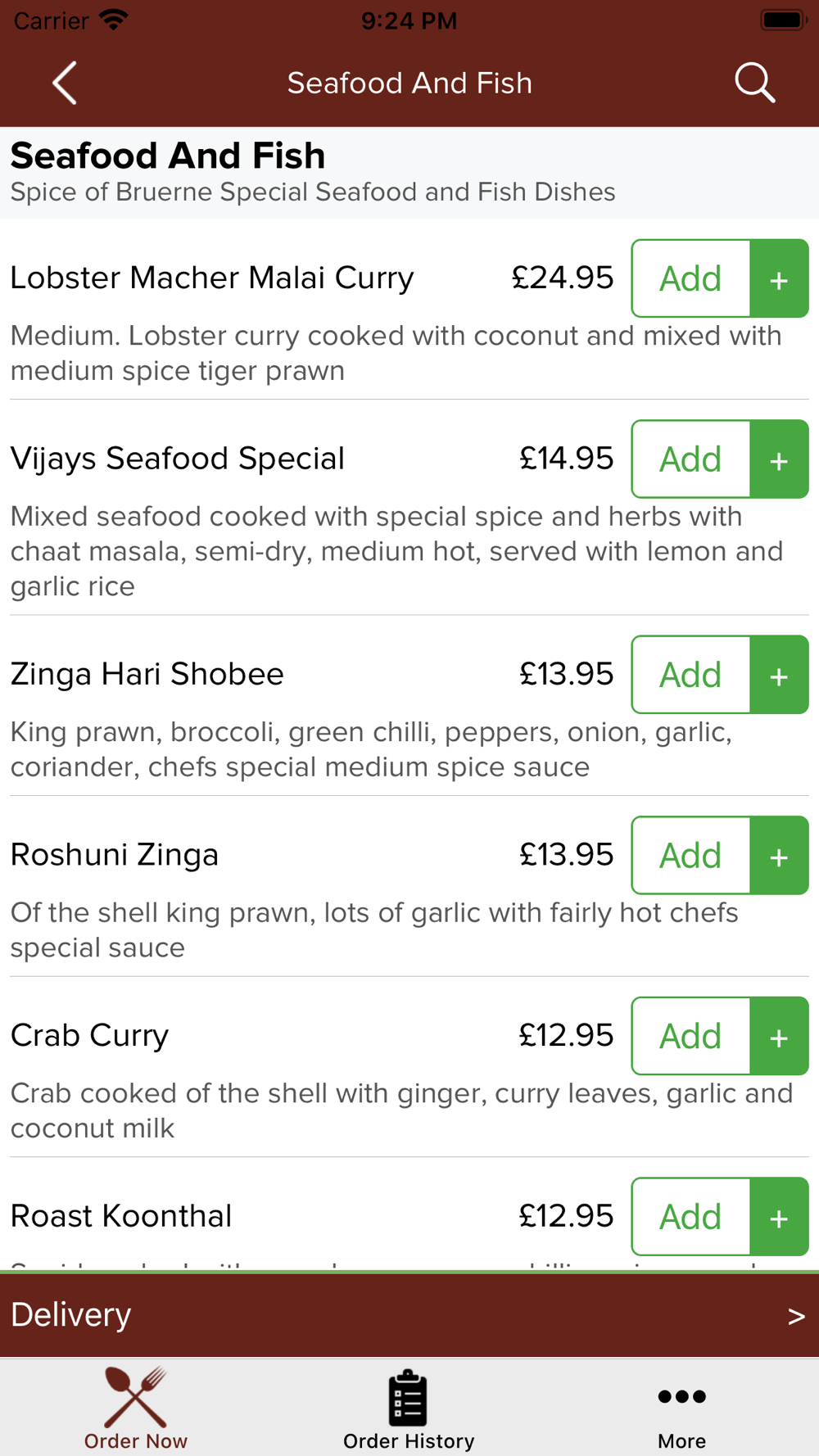Add Roshuni Zinga to order
This screenshot has width=819, height=1456.
tap(691, 856)
